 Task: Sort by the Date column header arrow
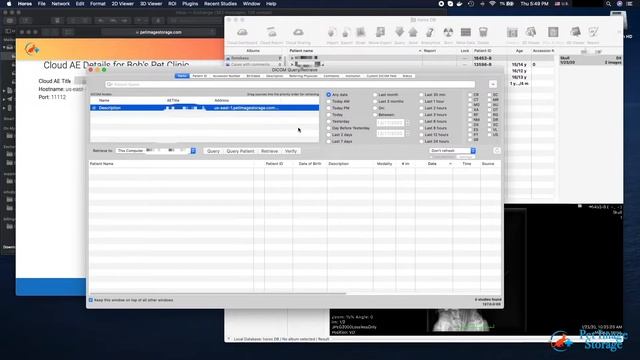[x=450, y=164]
